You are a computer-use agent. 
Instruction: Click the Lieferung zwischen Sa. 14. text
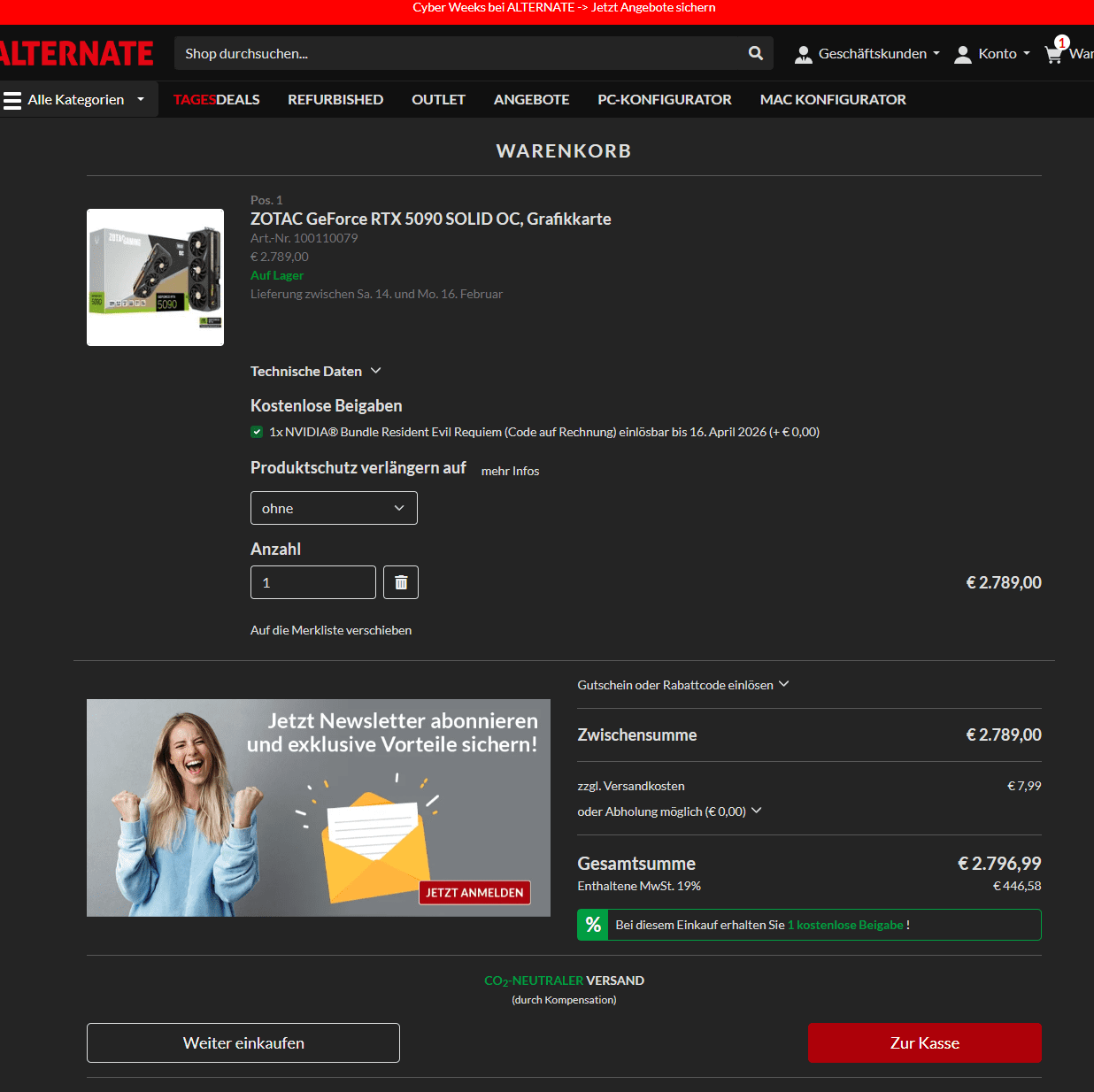click(x=376, y=294)
